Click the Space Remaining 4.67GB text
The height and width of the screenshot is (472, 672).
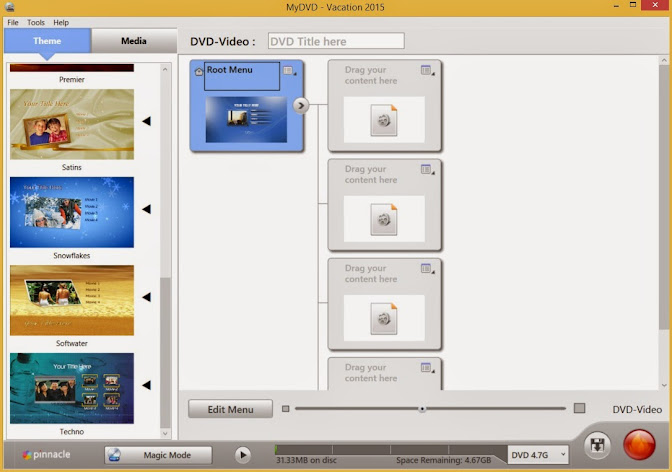tap(444, 460)
